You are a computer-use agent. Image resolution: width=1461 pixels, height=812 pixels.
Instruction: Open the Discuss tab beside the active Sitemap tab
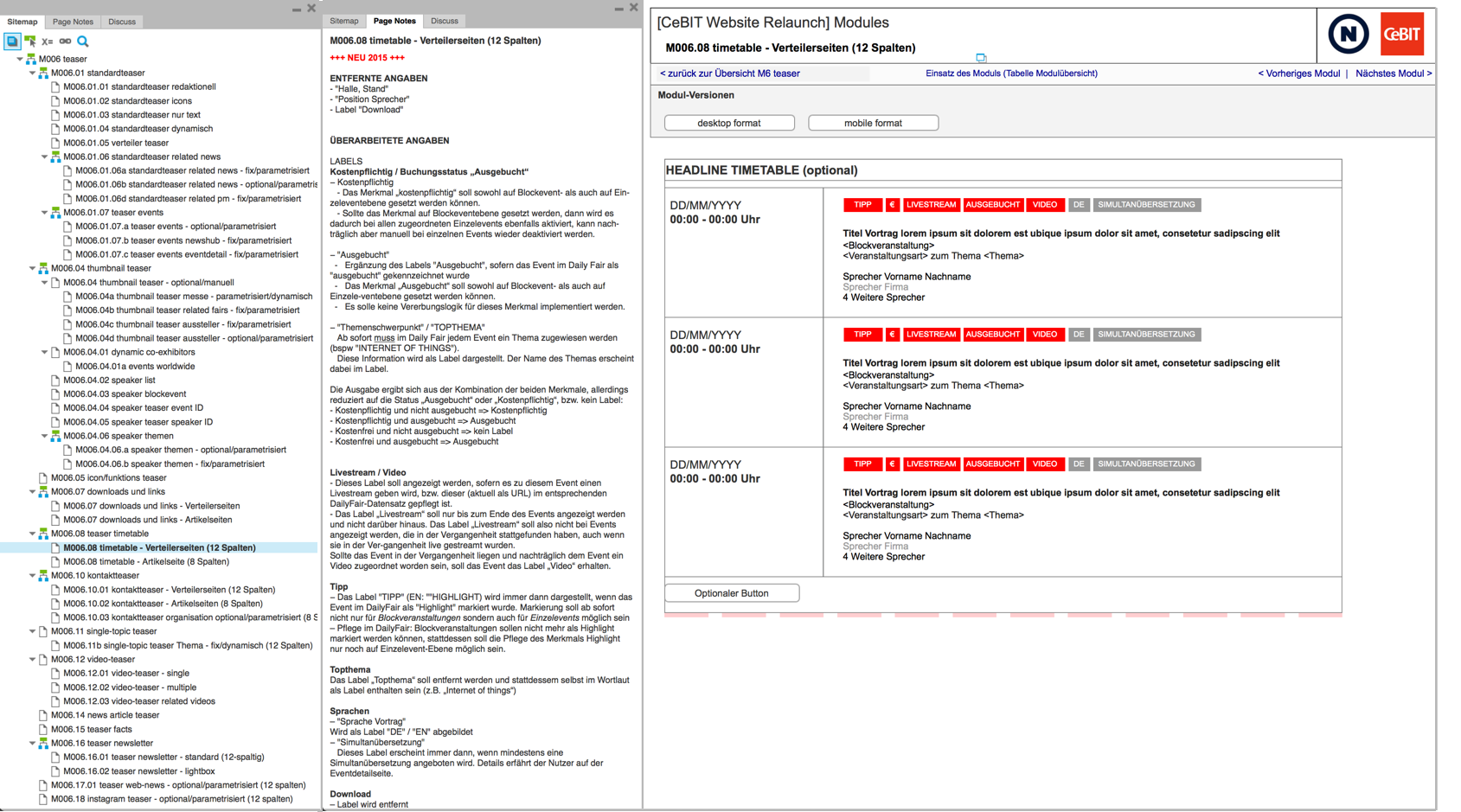coord(122,22)
